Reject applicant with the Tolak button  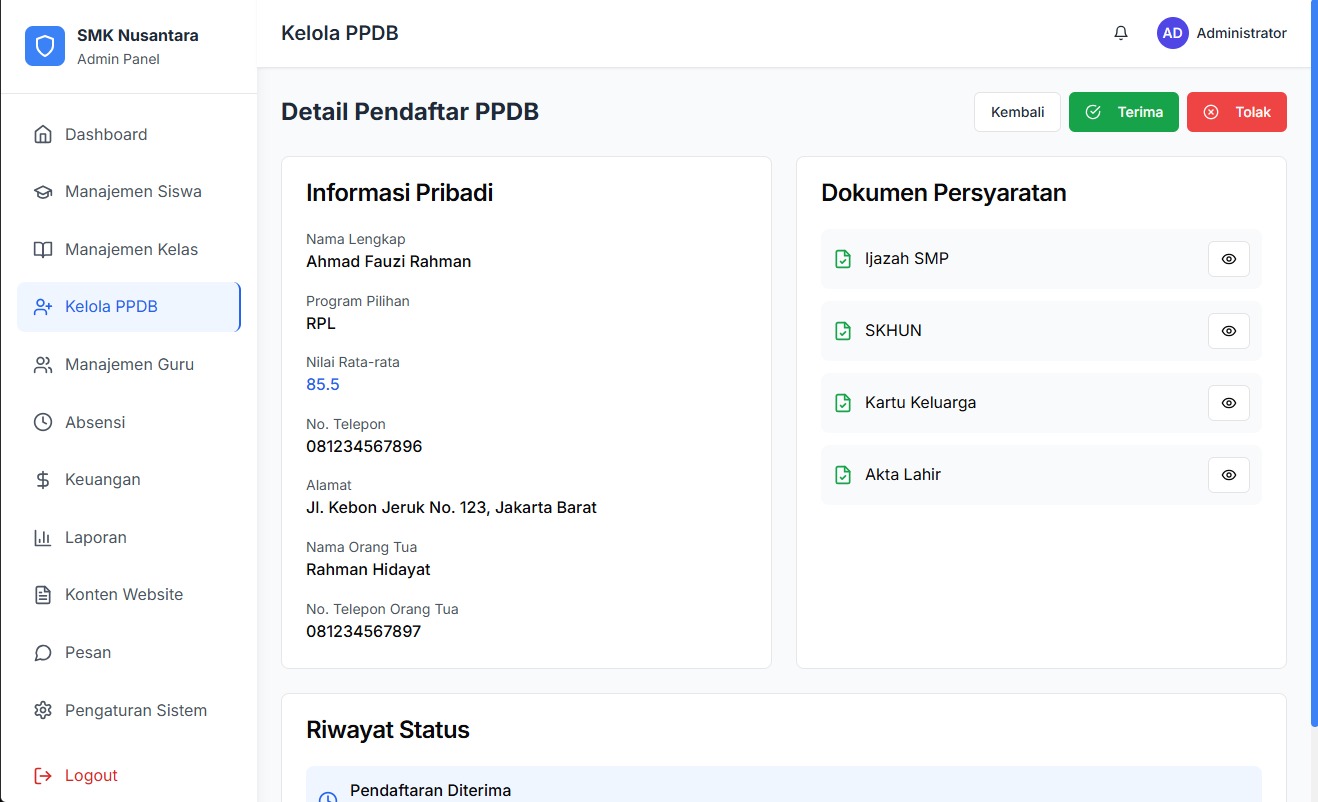tap(1236, 112)
